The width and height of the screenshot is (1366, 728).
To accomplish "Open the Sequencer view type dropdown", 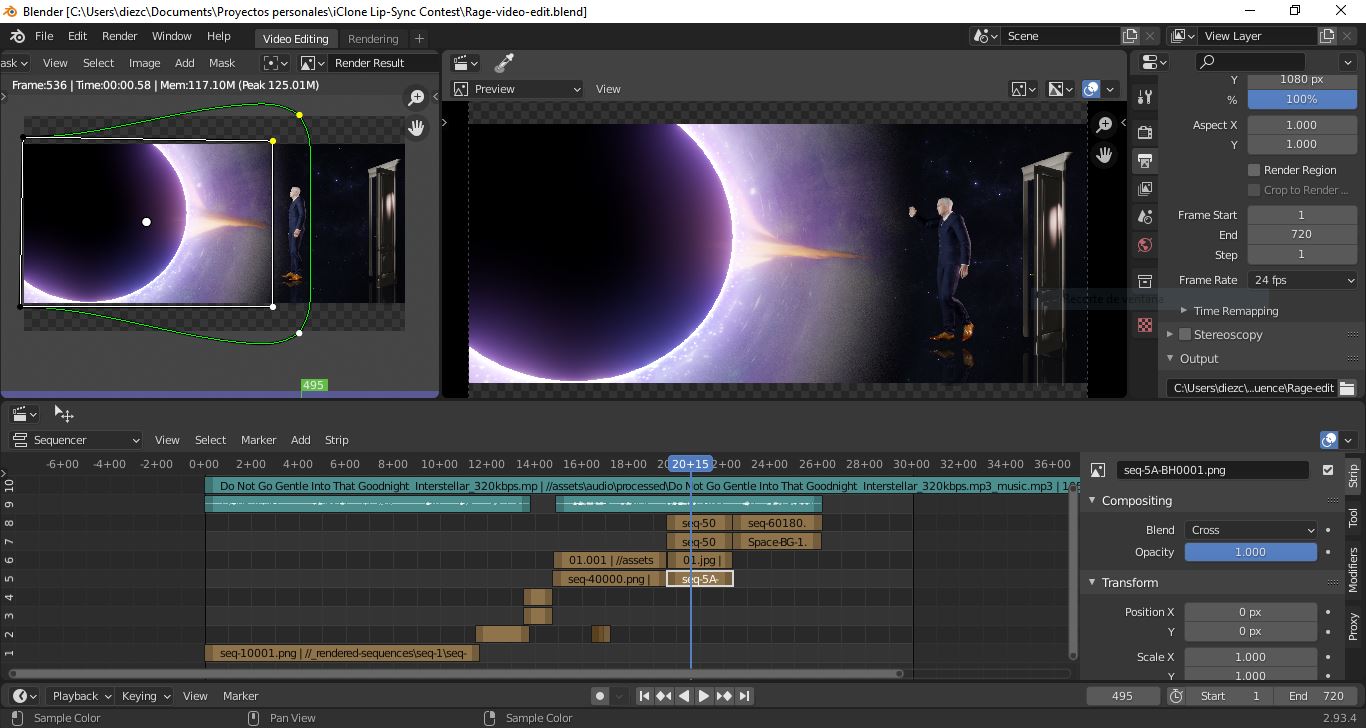I will (76, 440).
